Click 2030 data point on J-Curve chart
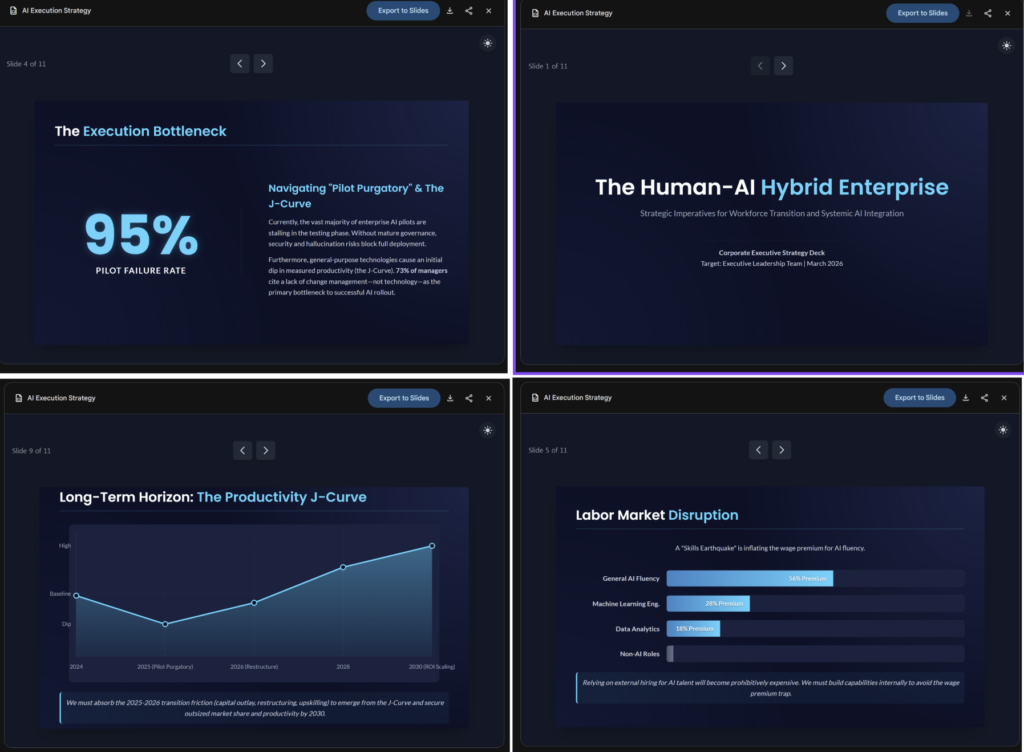Image resolution: width=1024 pixels, height=752 pixels. click(432, 546)
